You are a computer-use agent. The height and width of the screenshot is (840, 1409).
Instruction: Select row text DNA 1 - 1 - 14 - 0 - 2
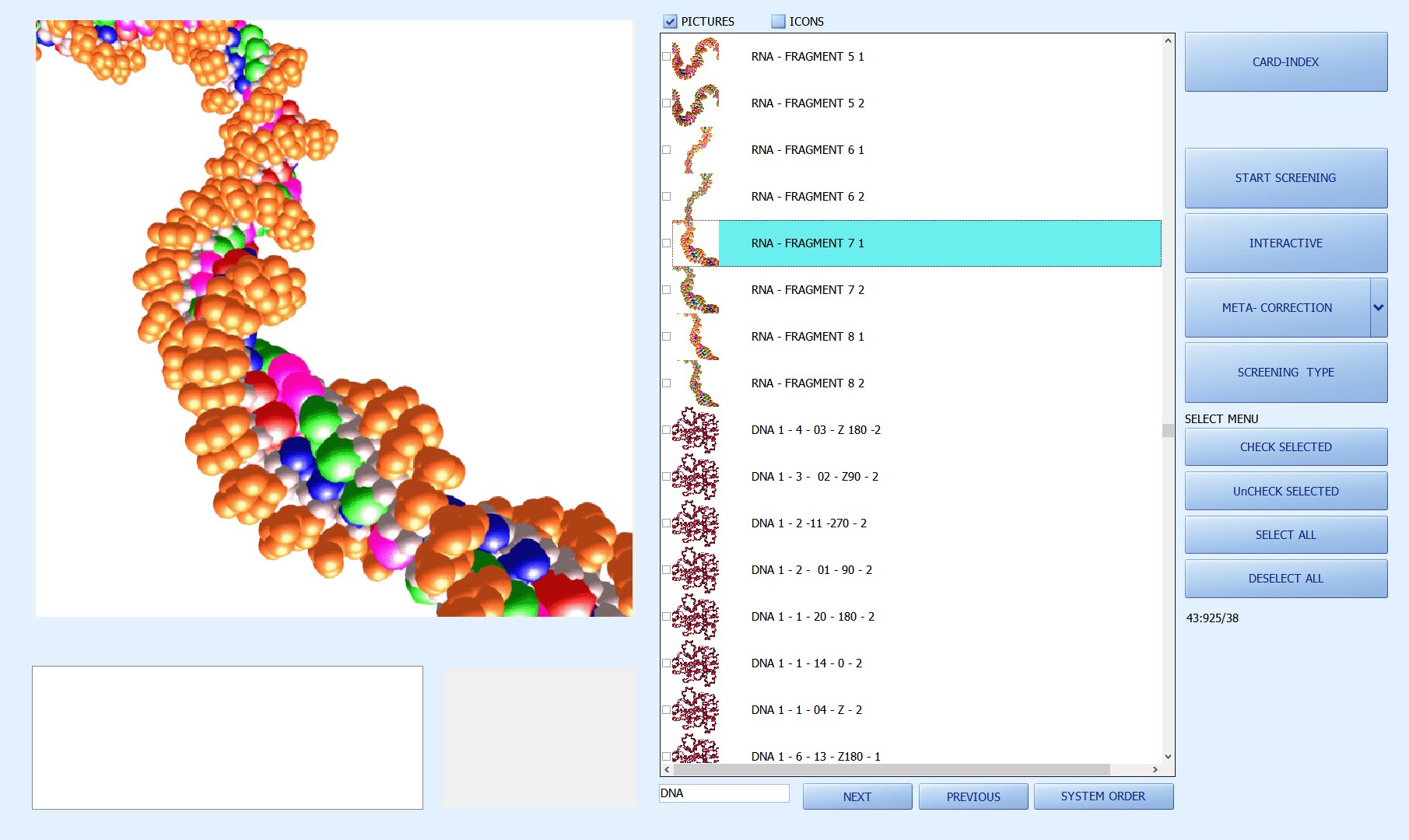pyautogui.click(x=807, y=663)
